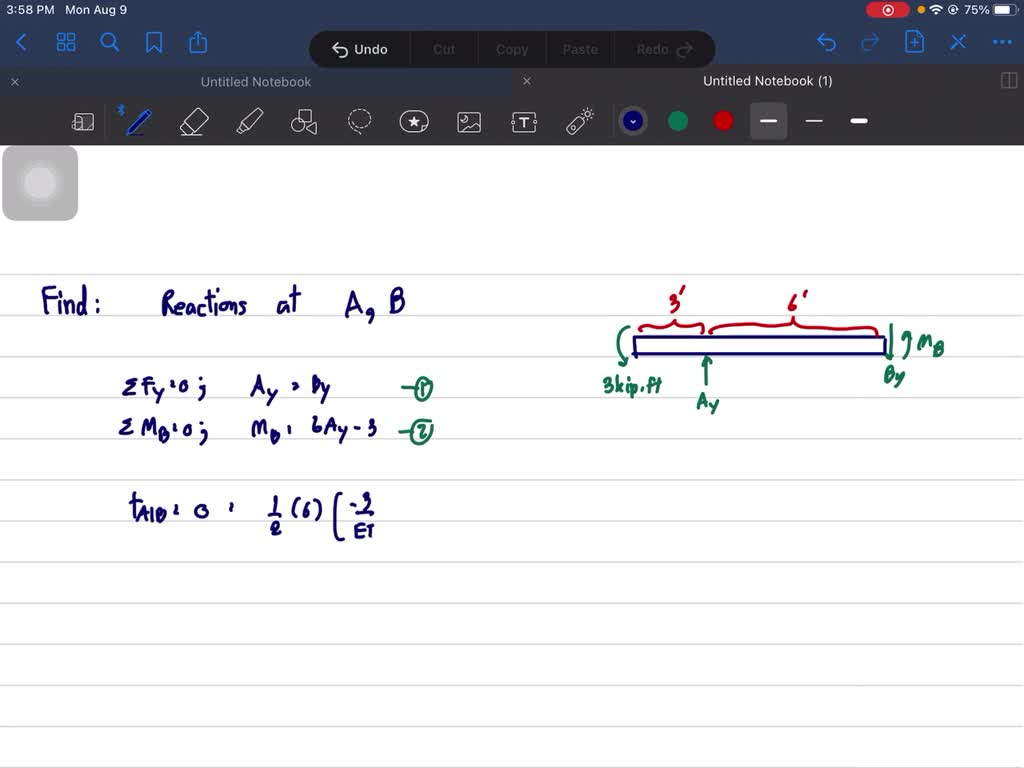This screenshot has height=768, width=1024.
Task: Bookmark the current page
Action: [x=153, y=42]
